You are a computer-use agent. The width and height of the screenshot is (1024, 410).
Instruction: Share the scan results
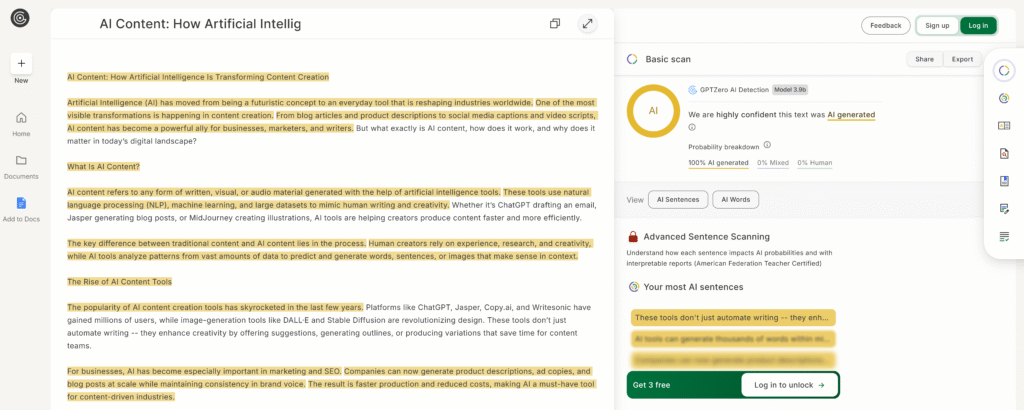pos(924,59)
